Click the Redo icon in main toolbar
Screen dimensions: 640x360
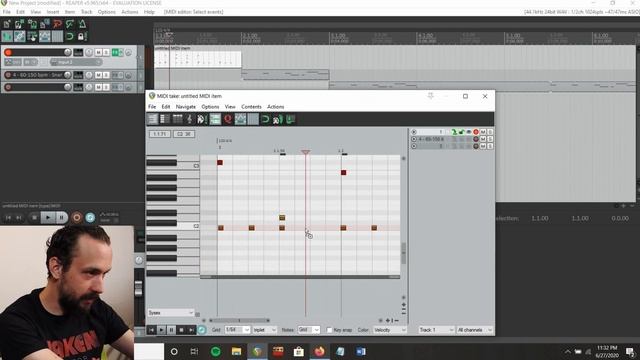click(70, 24)
